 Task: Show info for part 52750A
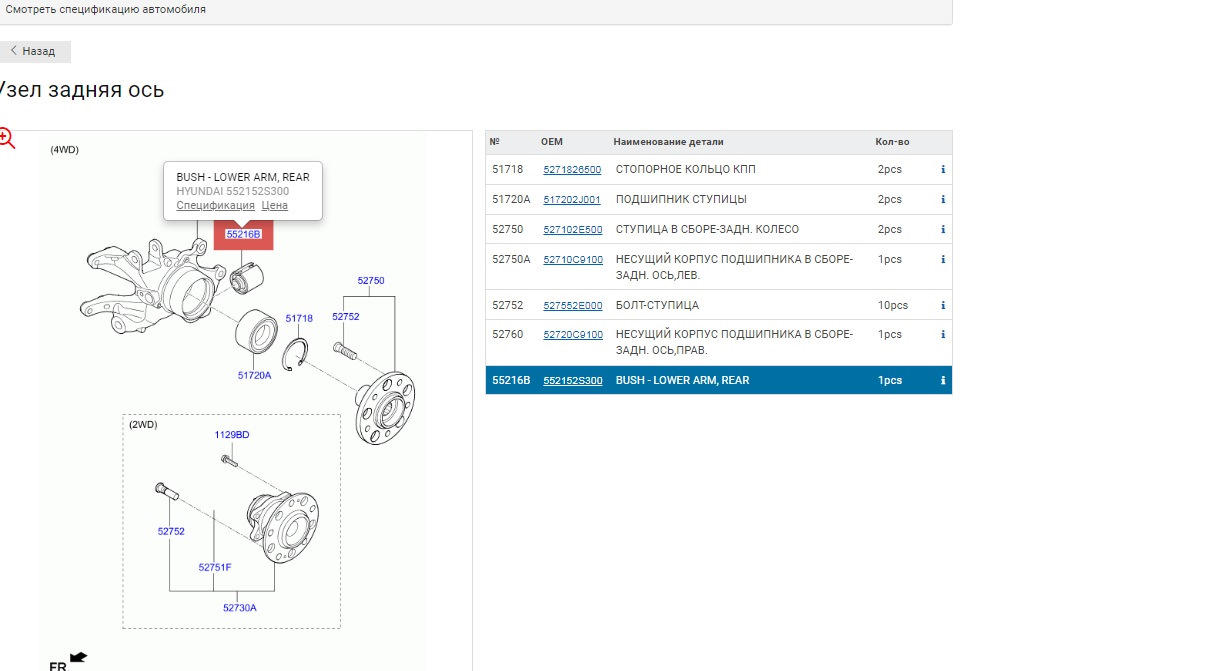click(943, 260)
